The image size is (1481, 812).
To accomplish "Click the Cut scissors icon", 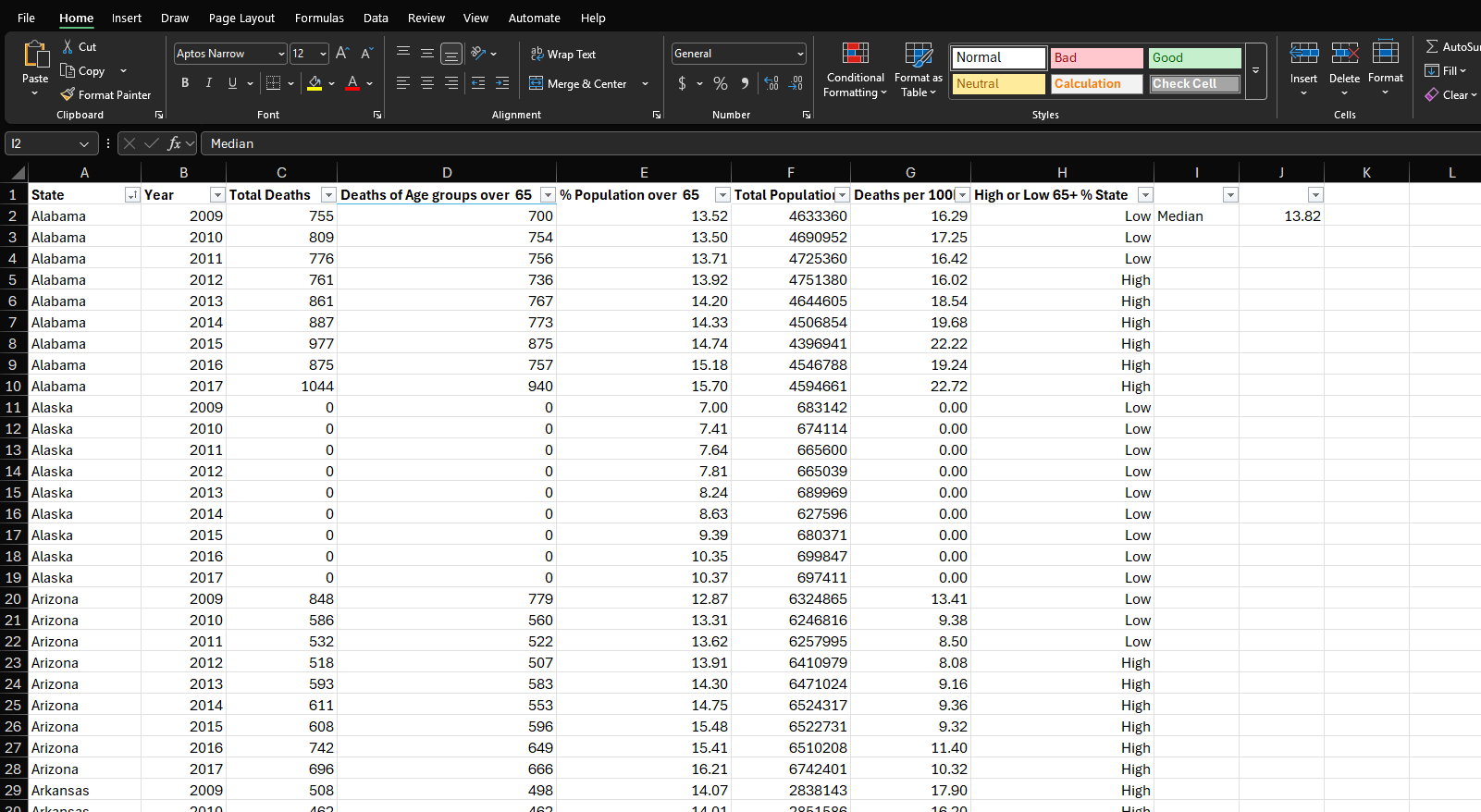I will click(x=68, y=46).
